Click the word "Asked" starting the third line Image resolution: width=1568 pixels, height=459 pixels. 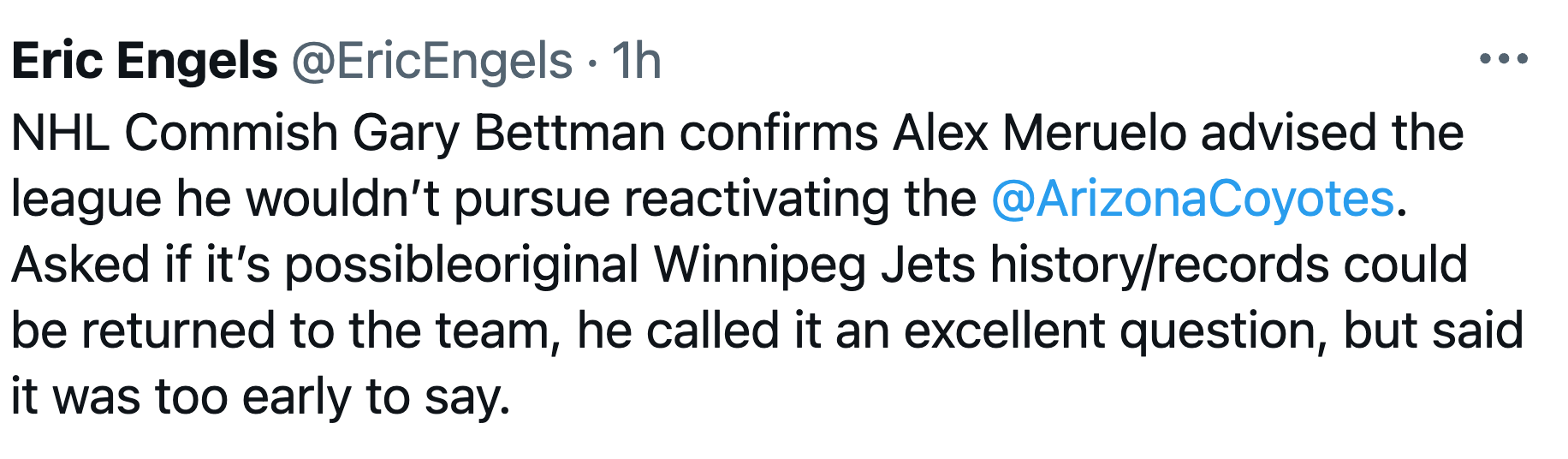[x=81, y=265]
